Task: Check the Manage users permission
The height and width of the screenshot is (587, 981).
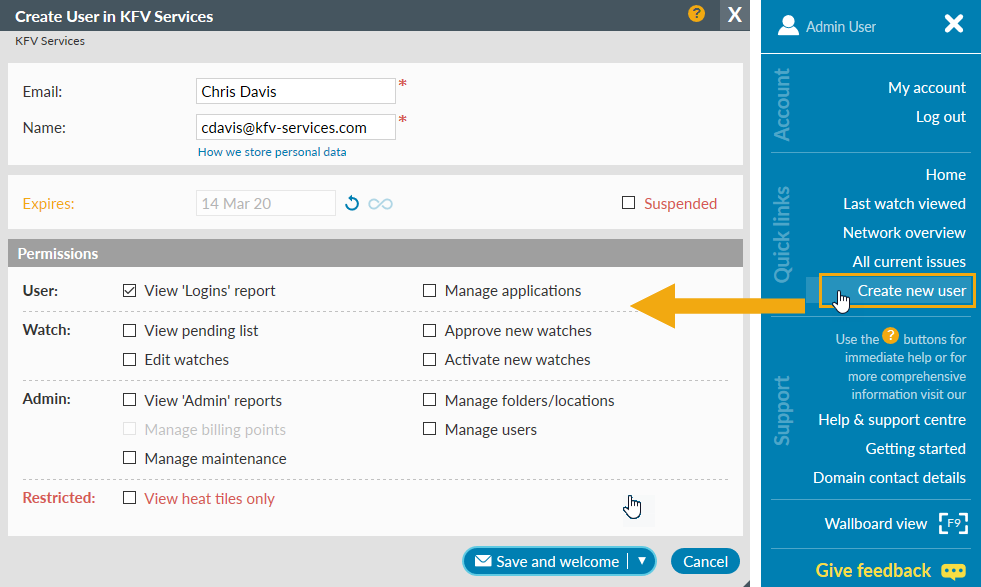Action: [x=429, y=430]
